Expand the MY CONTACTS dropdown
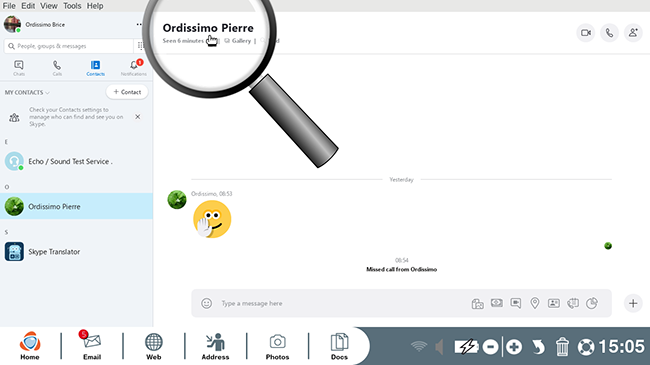Viewport: 650px width, 365px height. click(27, 92)
